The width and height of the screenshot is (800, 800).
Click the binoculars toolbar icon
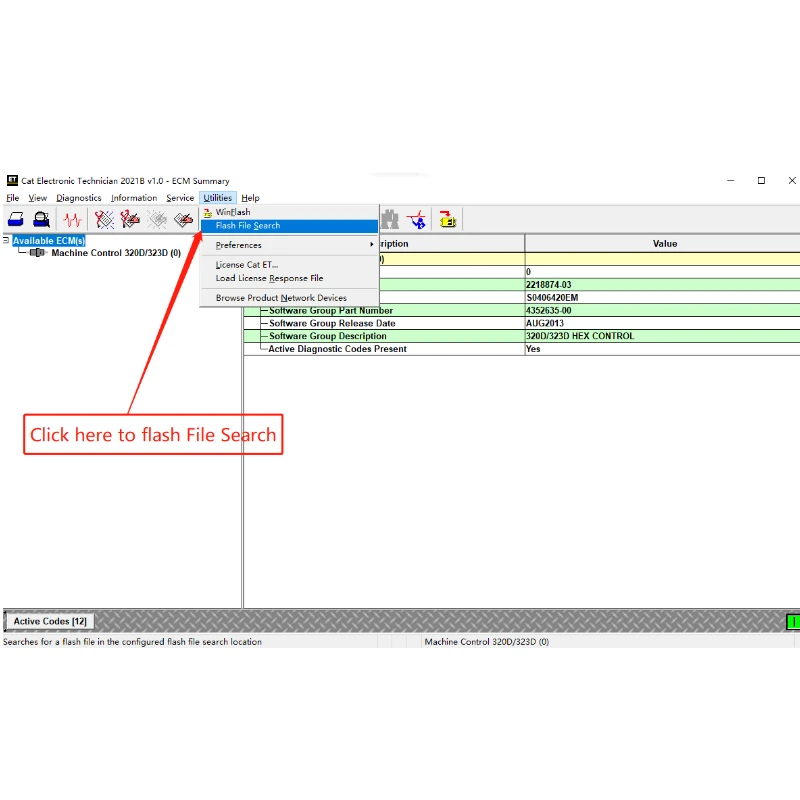390,220
